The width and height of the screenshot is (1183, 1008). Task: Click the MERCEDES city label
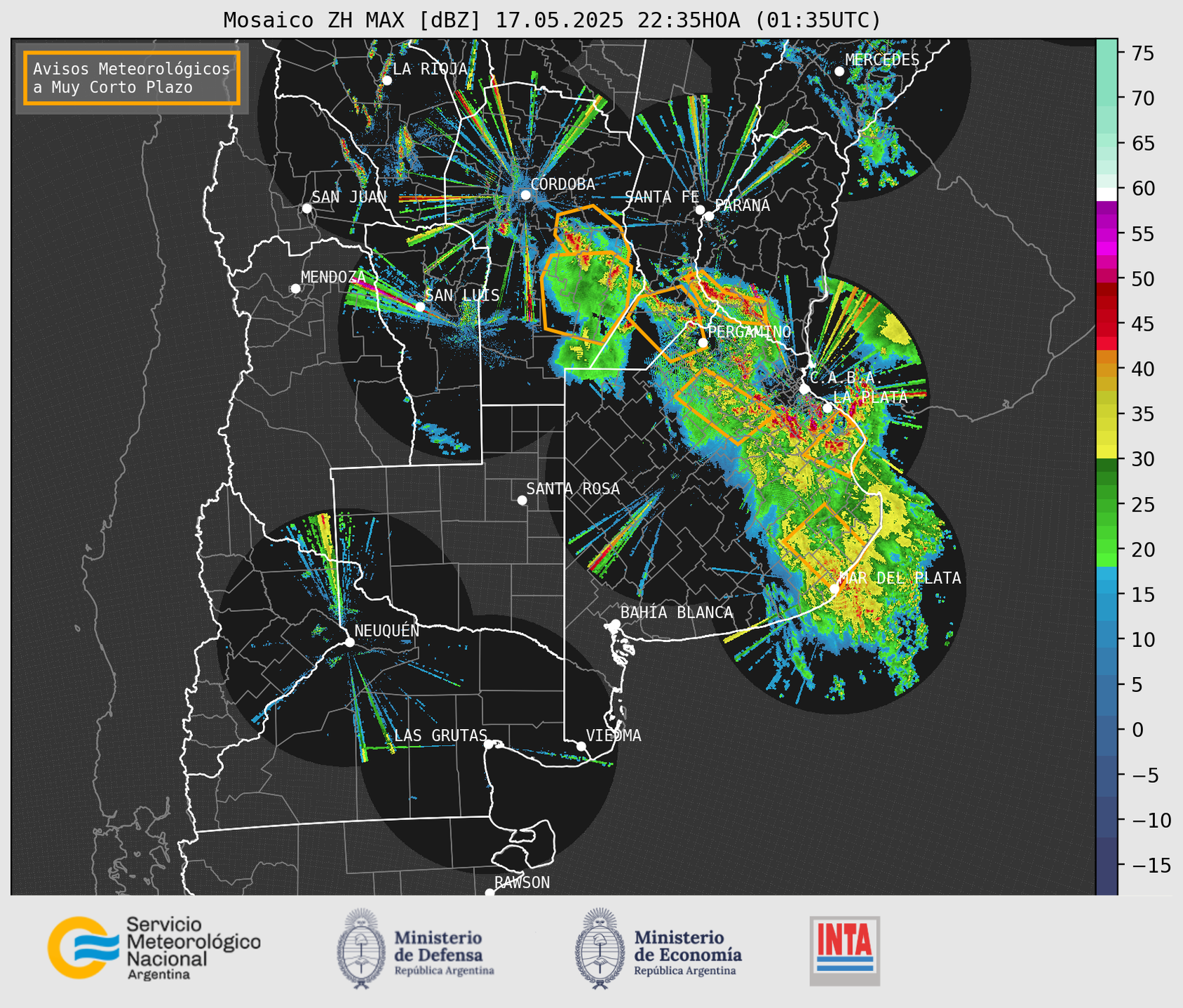pos(882,60)
